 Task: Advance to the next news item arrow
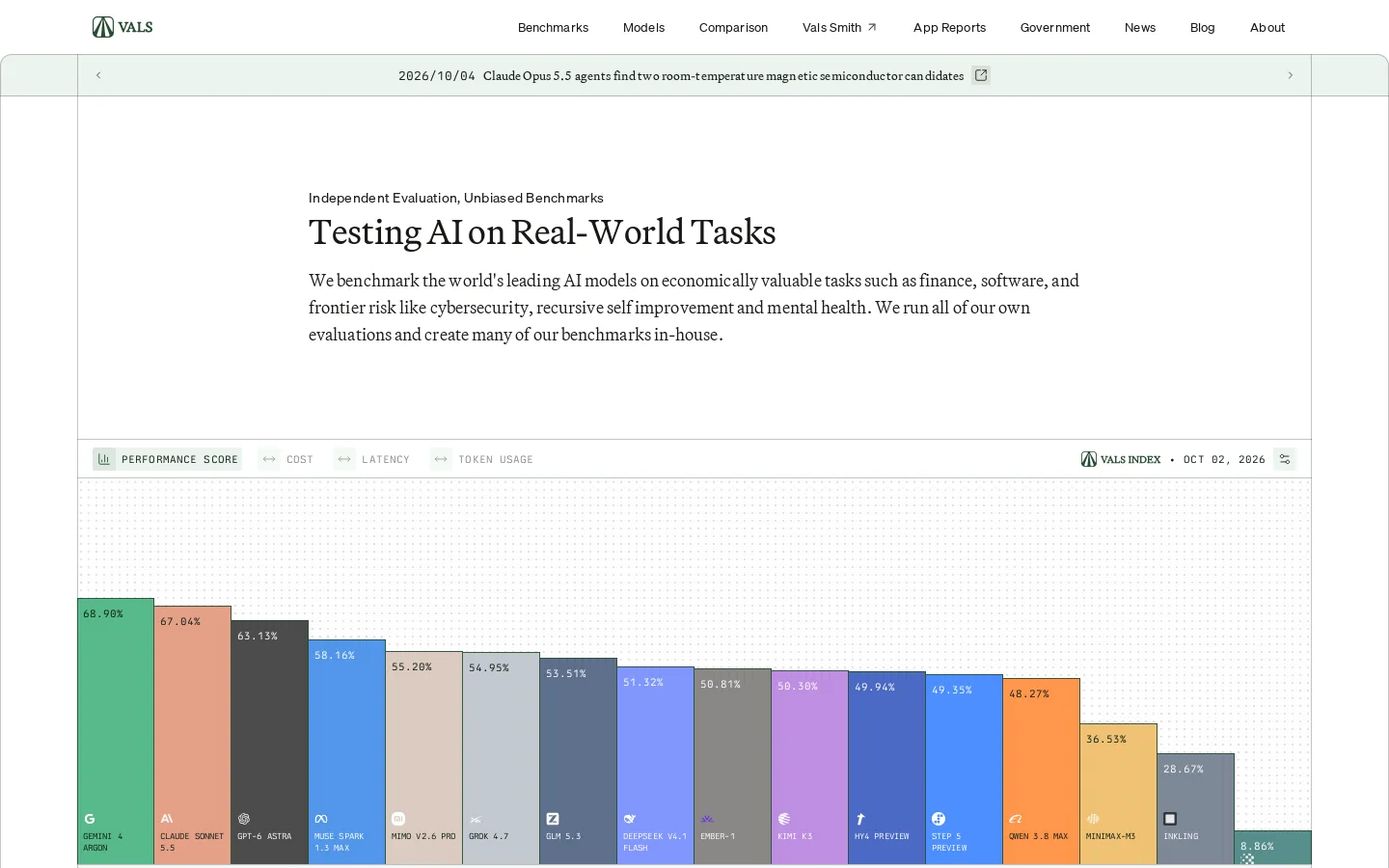click(x=1291, y=75)
